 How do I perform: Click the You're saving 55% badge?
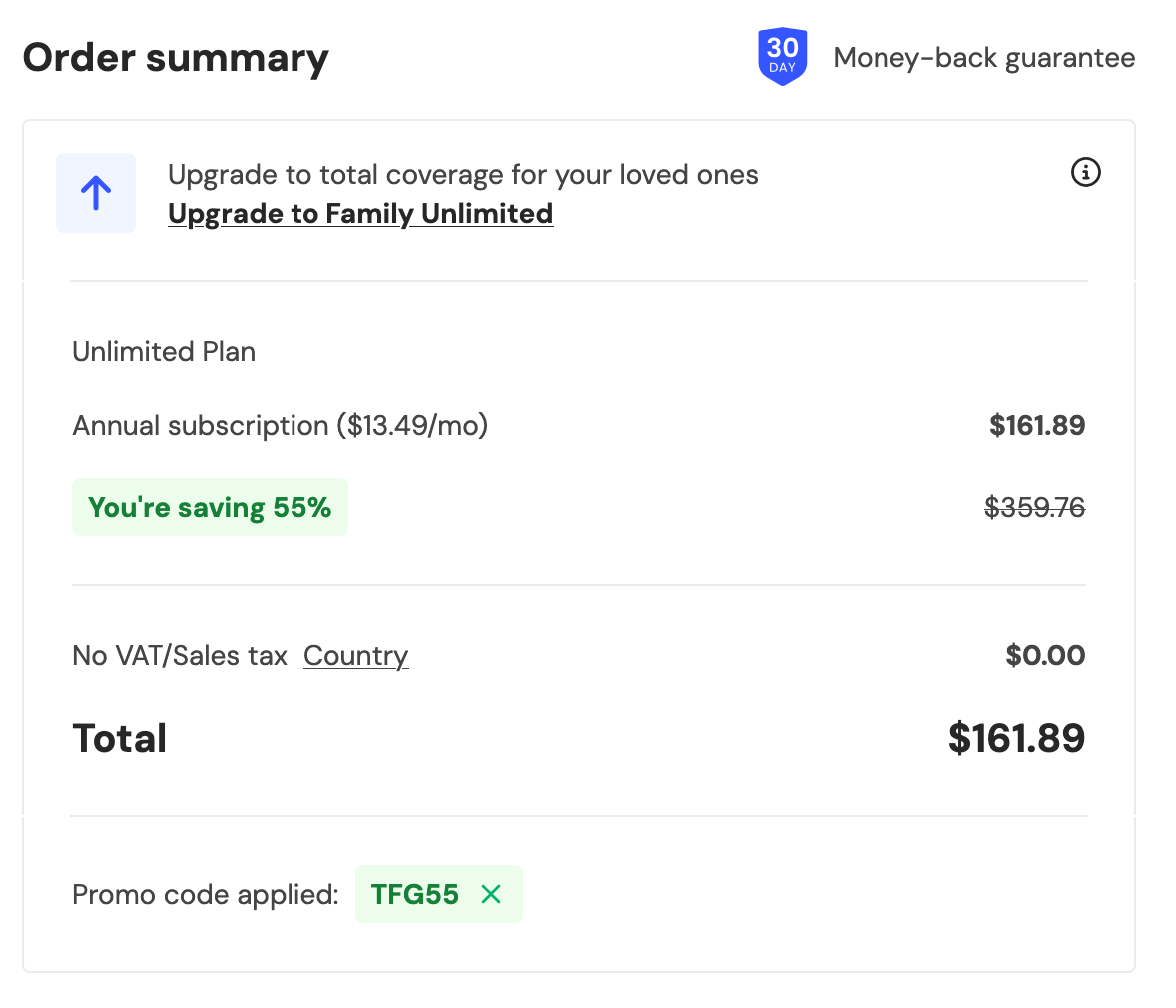pos(210,507)
